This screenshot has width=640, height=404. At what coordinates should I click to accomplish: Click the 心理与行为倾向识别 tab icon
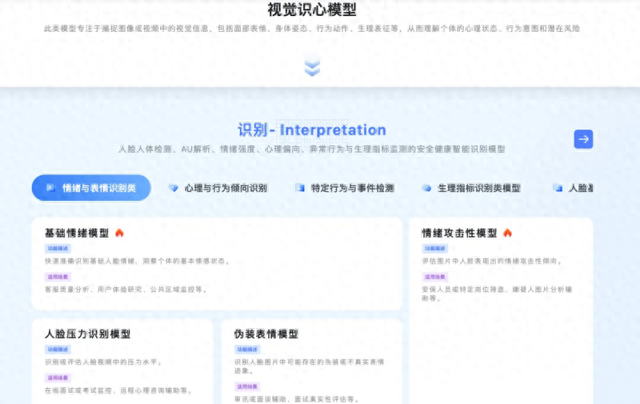[x=173, y=188]
